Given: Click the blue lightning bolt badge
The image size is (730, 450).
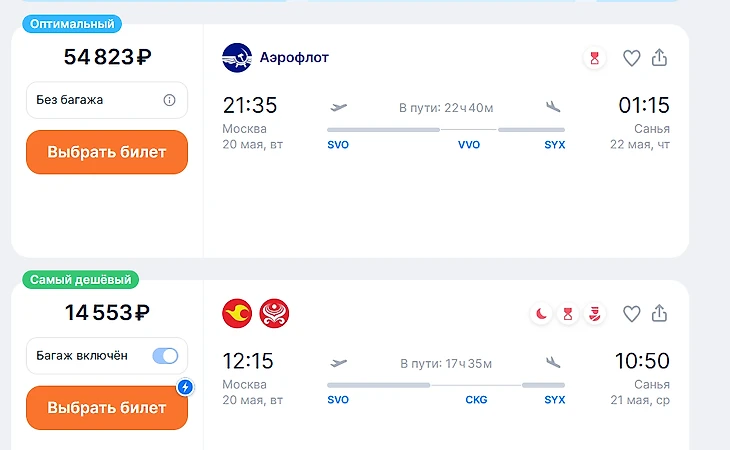Looking at the screenshot, I should 184,387.
